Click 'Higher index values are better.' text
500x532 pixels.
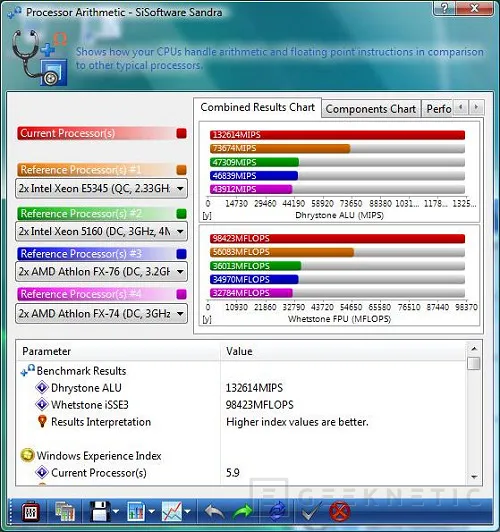[297, 422]
